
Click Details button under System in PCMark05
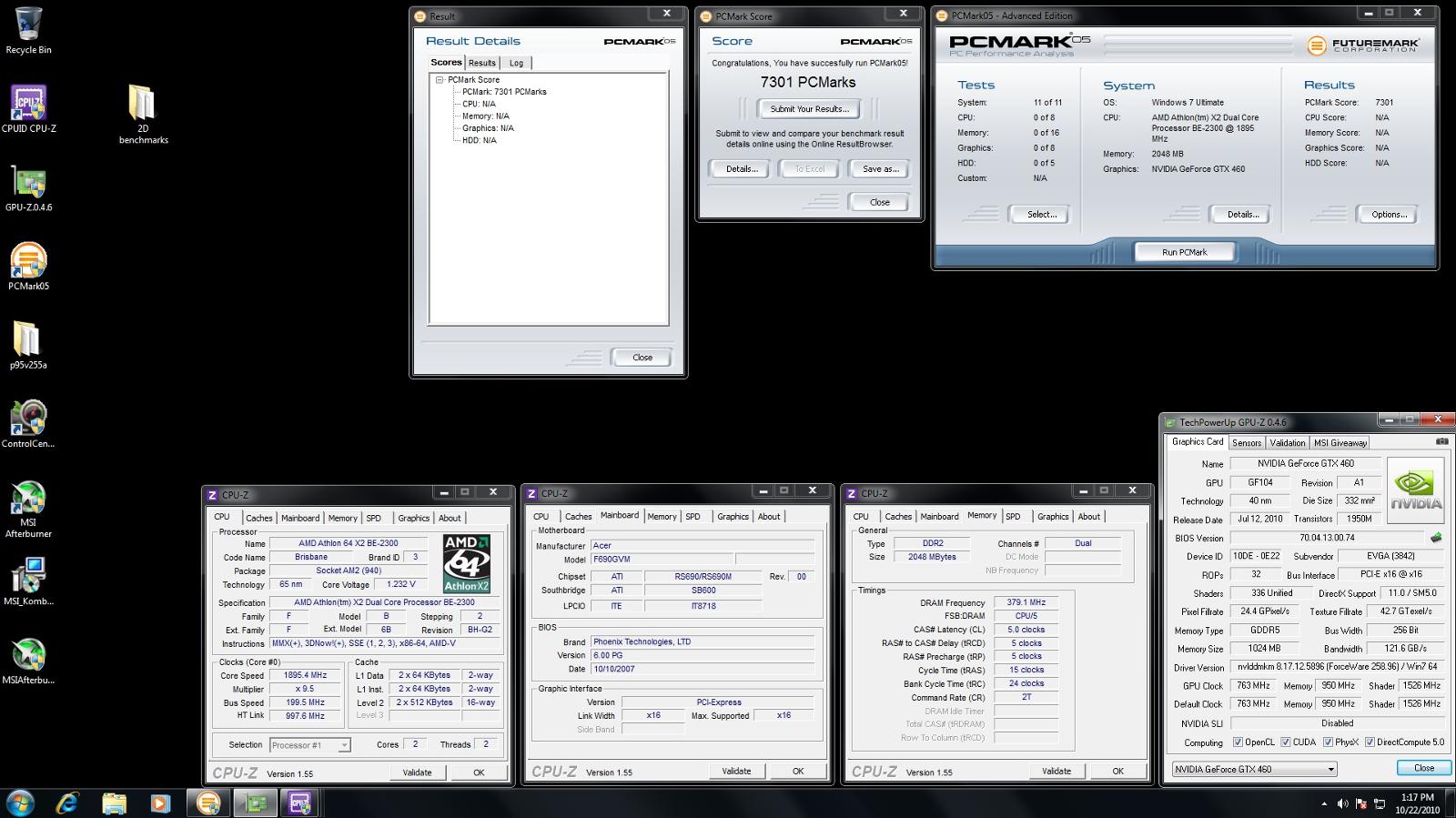(x=1242, y=215)
